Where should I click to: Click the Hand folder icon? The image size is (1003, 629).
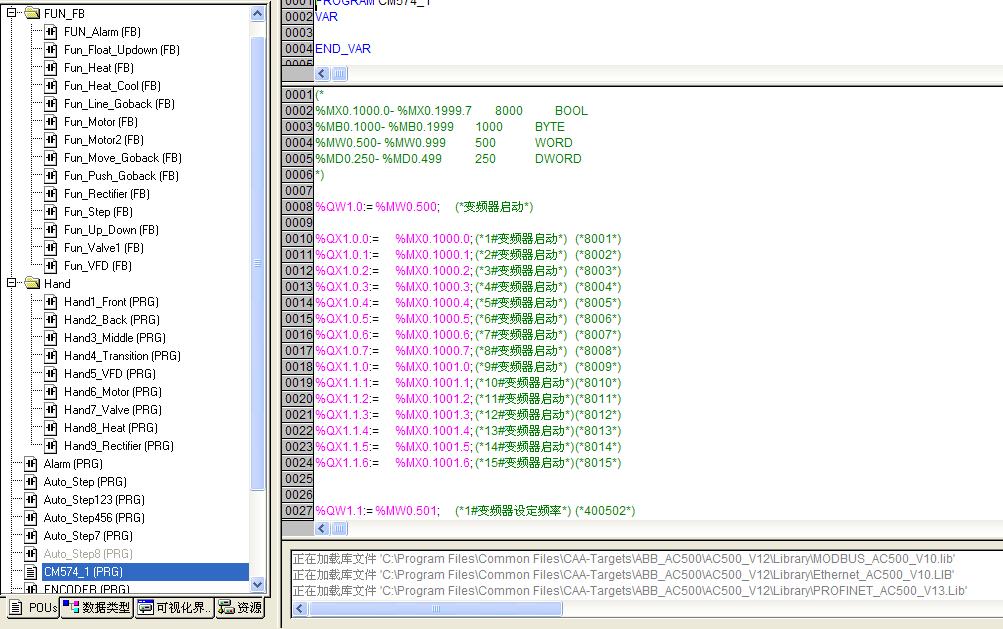tap(31, 284)
